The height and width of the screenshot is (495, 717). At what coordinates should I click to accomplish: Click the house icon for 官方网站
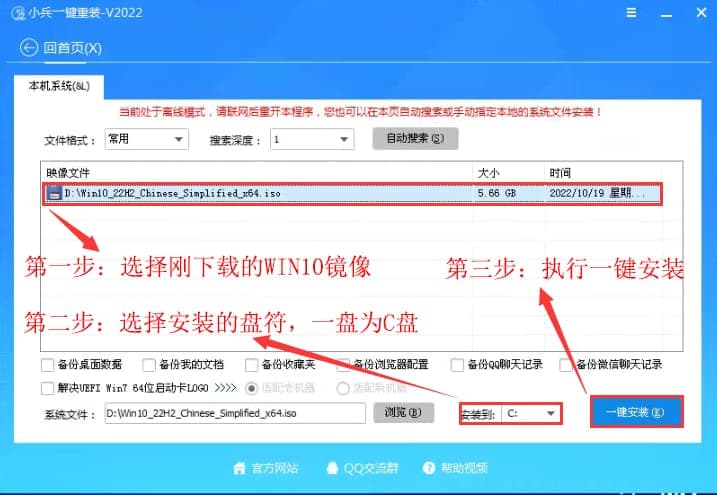239,468
